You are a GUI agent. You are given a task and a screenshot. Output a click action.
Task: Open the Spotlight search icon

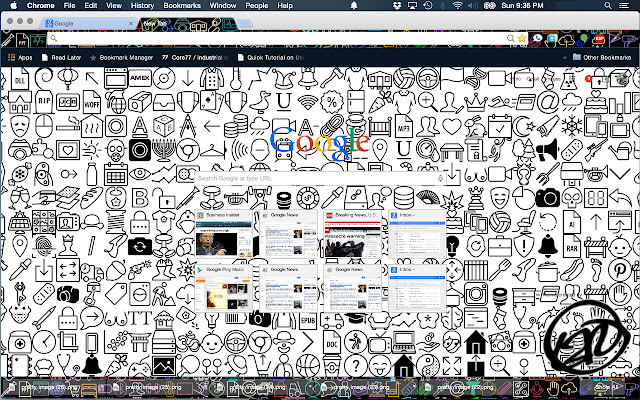[x=608, y=5]
